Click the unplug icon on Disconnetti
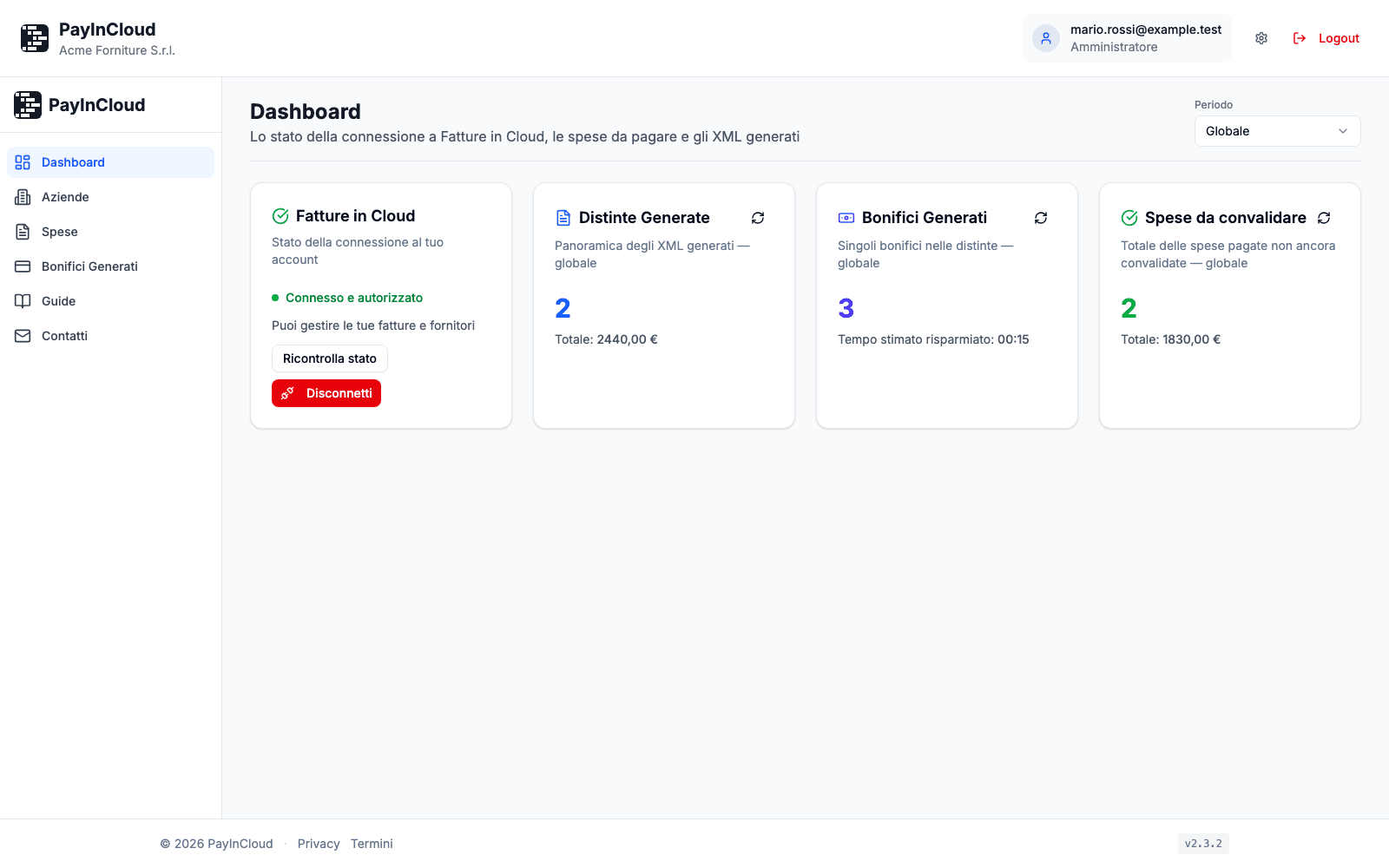 pos(287,393)
